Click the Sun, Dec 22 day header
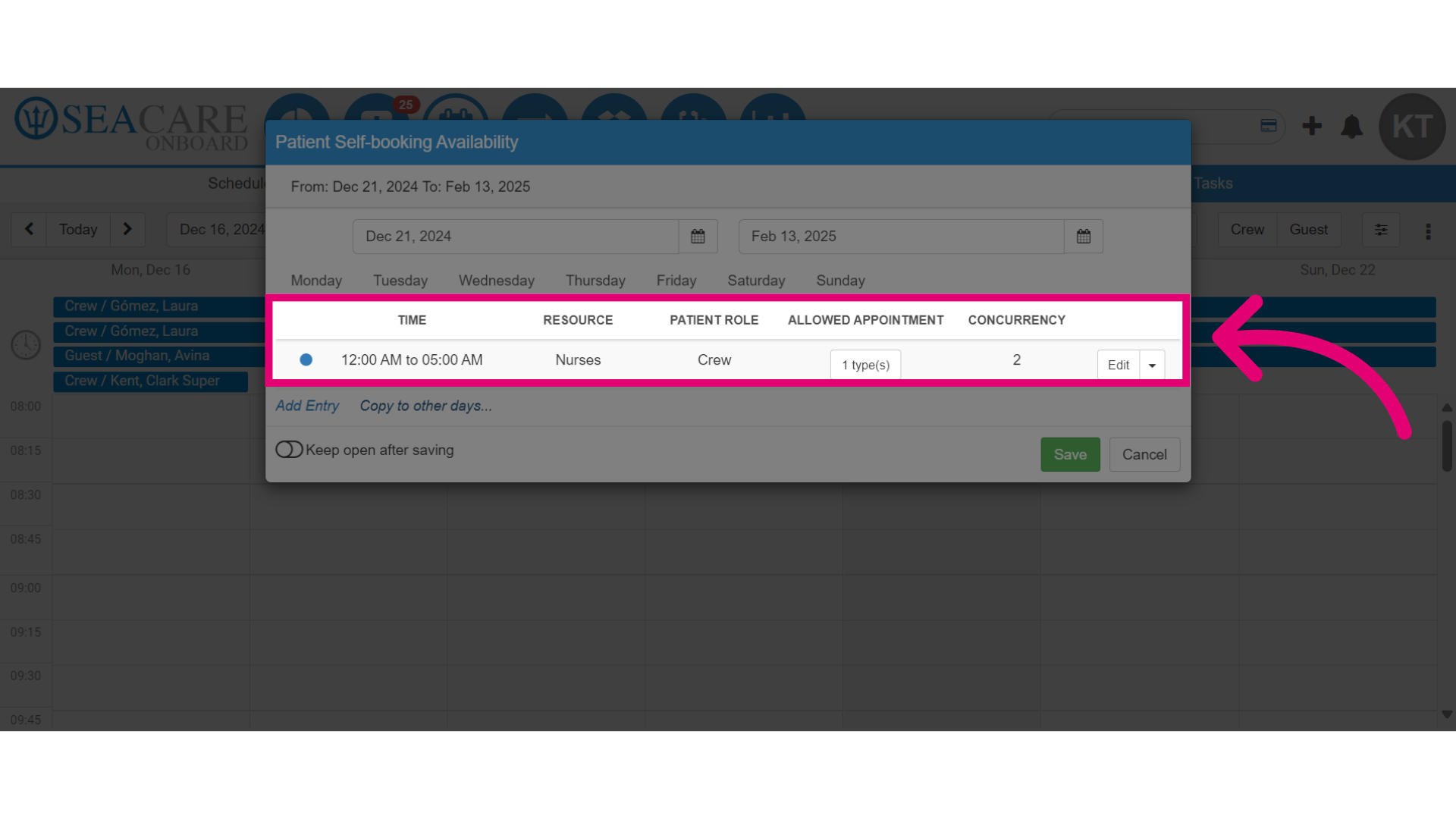 [x=1337, y=270]
